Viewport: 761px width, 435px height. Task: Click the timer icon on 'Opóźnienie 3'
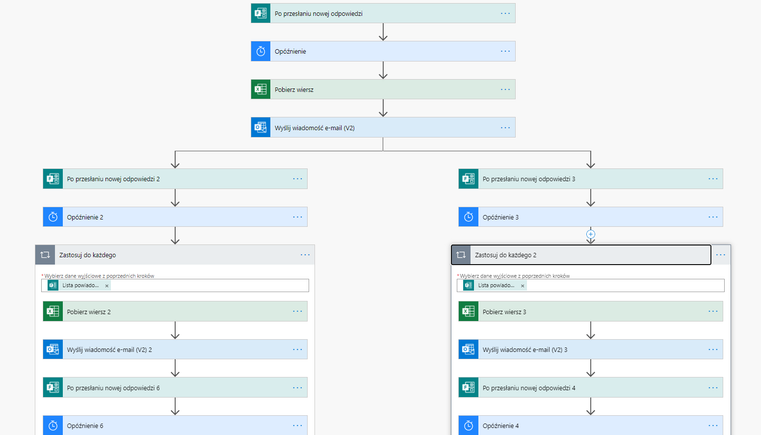(468, 217)
